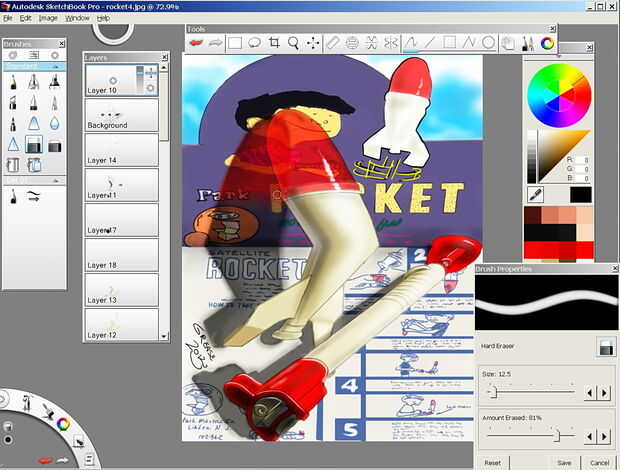620x470 pixels.
Task: Select the Polyline draw style
Action: 469,43
